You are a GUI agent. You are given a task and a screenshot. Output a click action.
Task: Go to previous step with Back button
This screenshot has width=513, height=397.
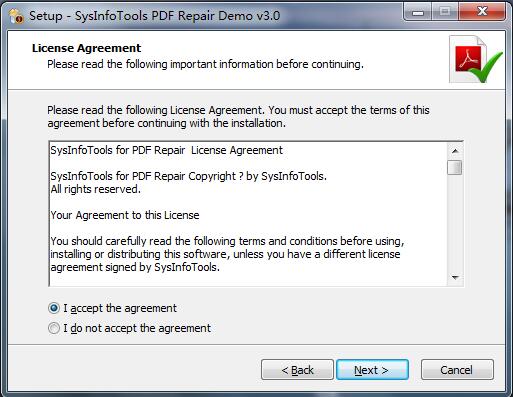[x=297, y=370]
